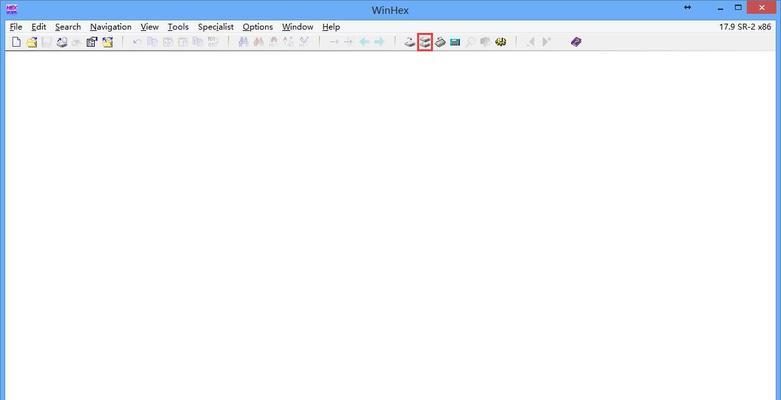Viewport: 781px width, 400px height.
Task: Click the teal Open RAM chip icon
Action: [x=455, y=42]
